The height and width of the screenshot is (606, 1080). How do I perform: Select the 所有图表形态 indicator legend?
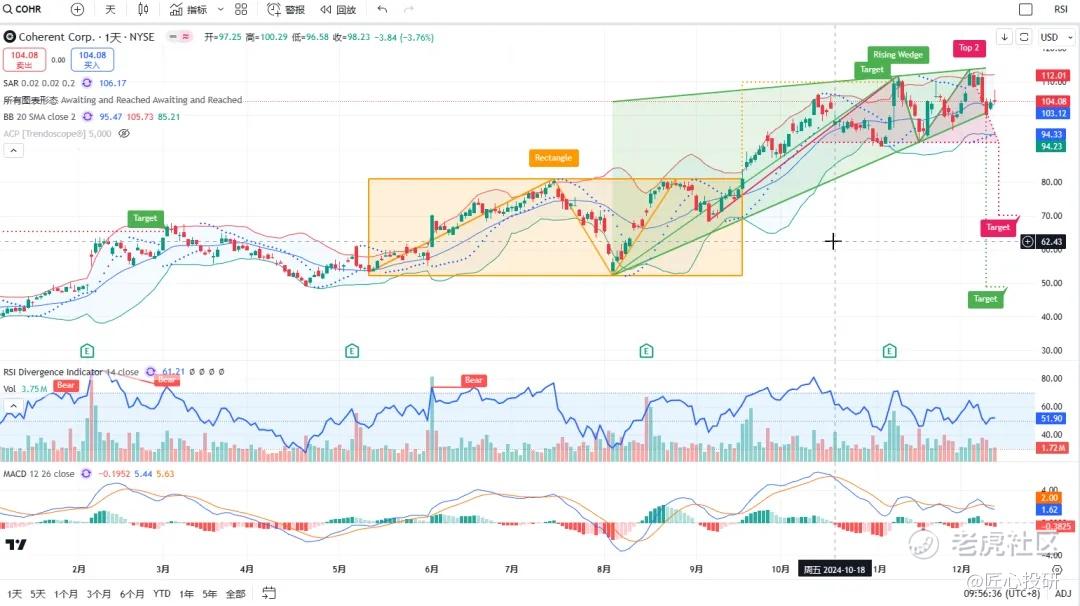pos(123,100)
